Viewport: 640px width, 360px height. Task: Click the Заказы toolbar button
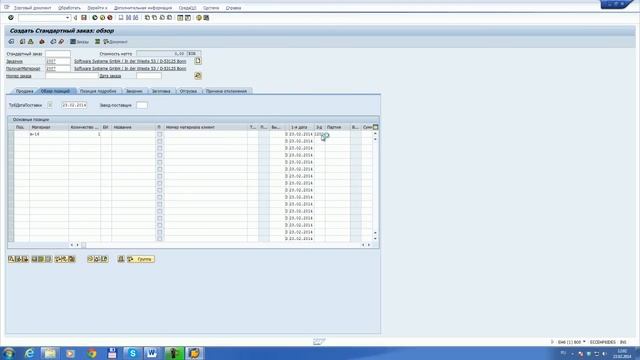coord(80,42)
